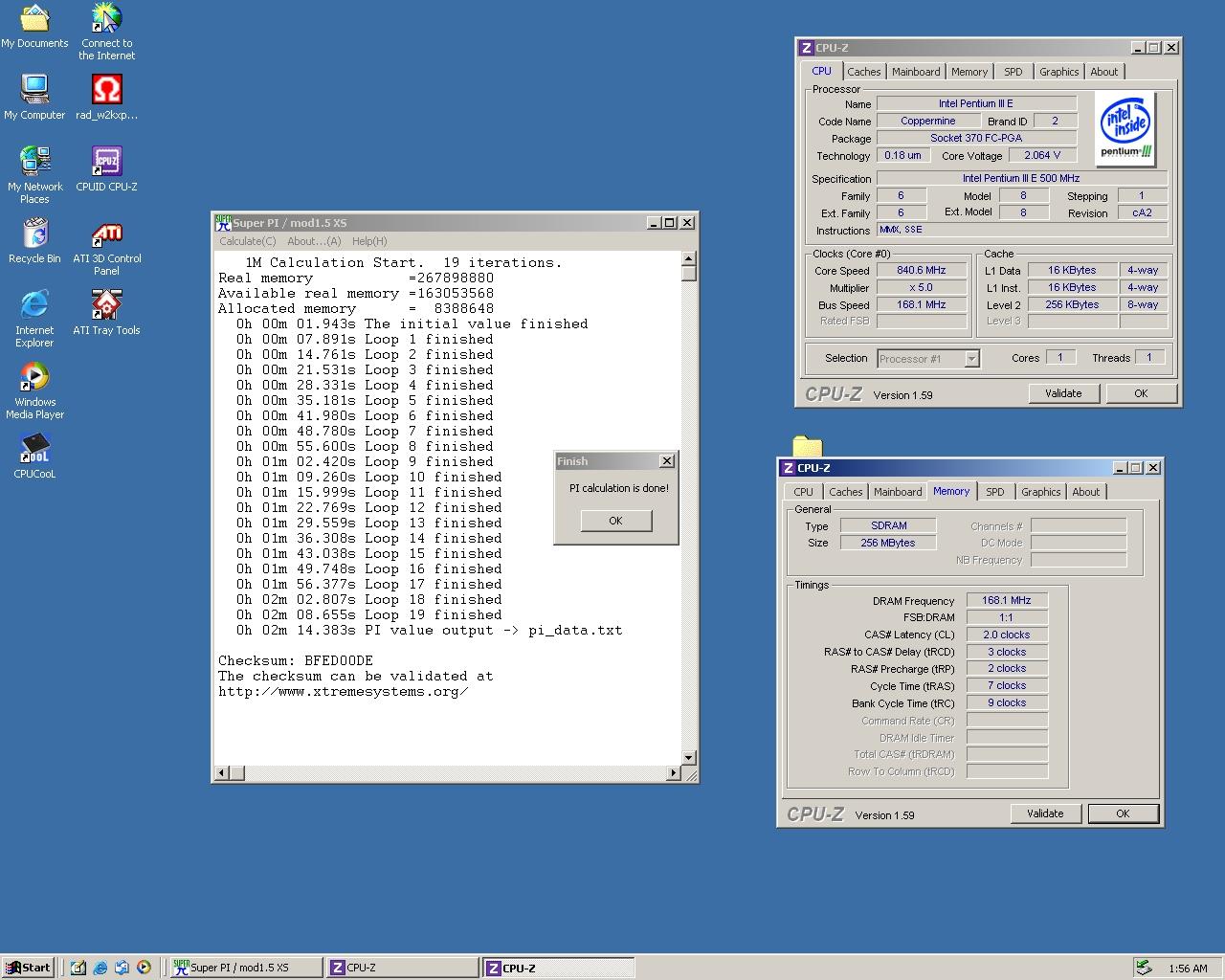Switch to Caches tab in upper CPU-Z window
Screen dimensions: 1225x980
point(863,72)
